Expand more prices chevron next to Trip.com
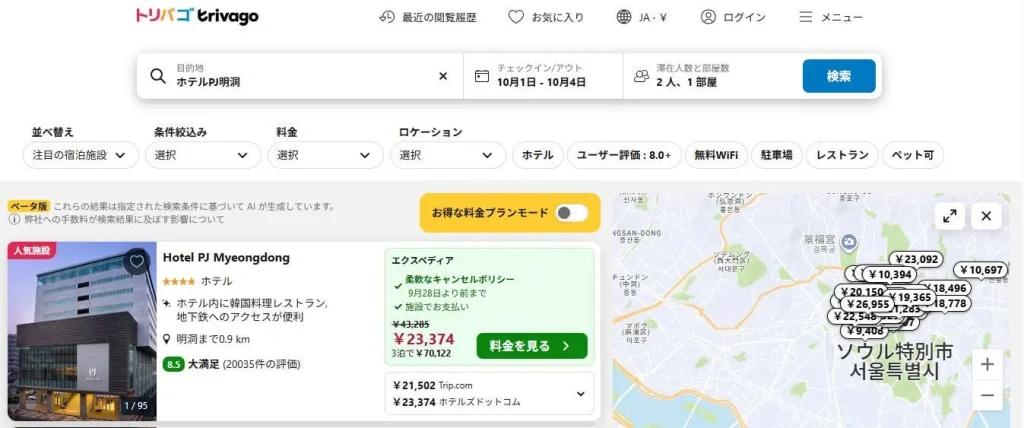1024x428 pixels. (x=580, y=393)
